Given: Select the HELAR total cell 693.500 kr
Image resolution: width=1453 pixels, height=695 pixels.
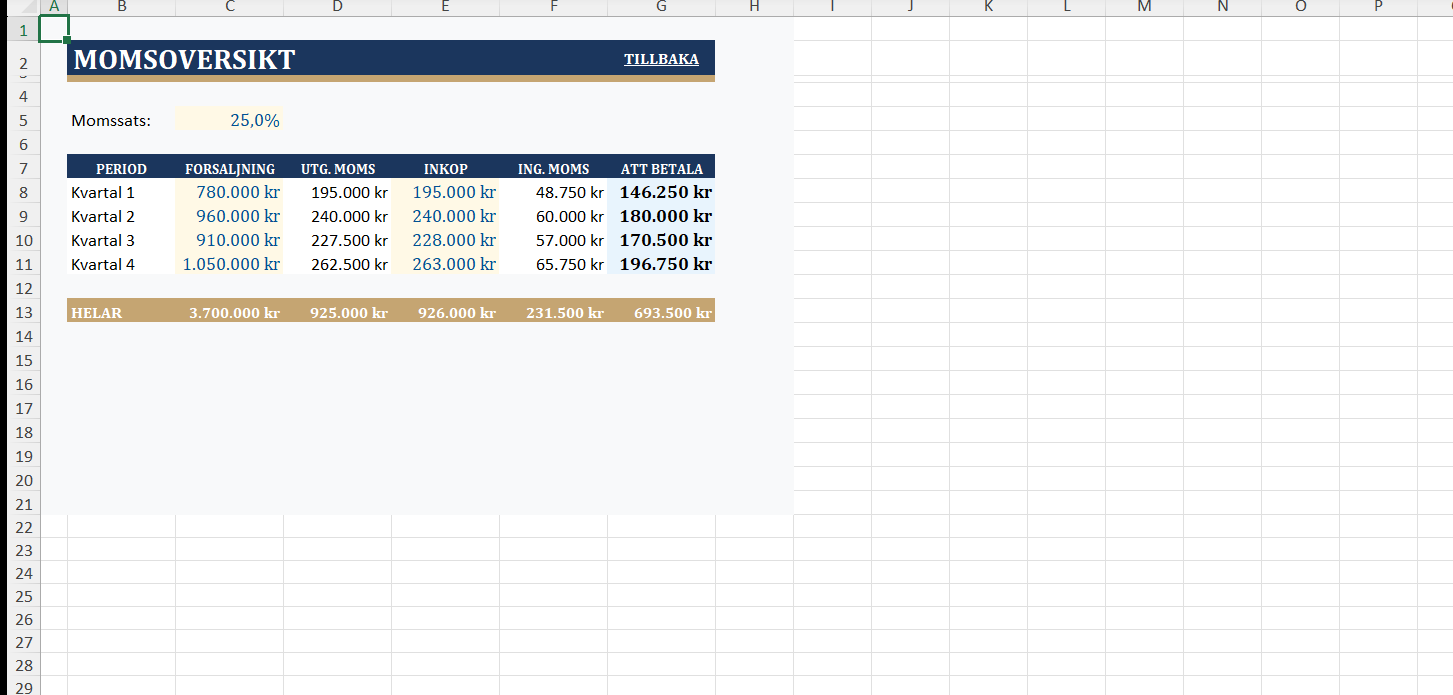Looking at the screenshot, I should pyautogui.click(x=661, y=313).
